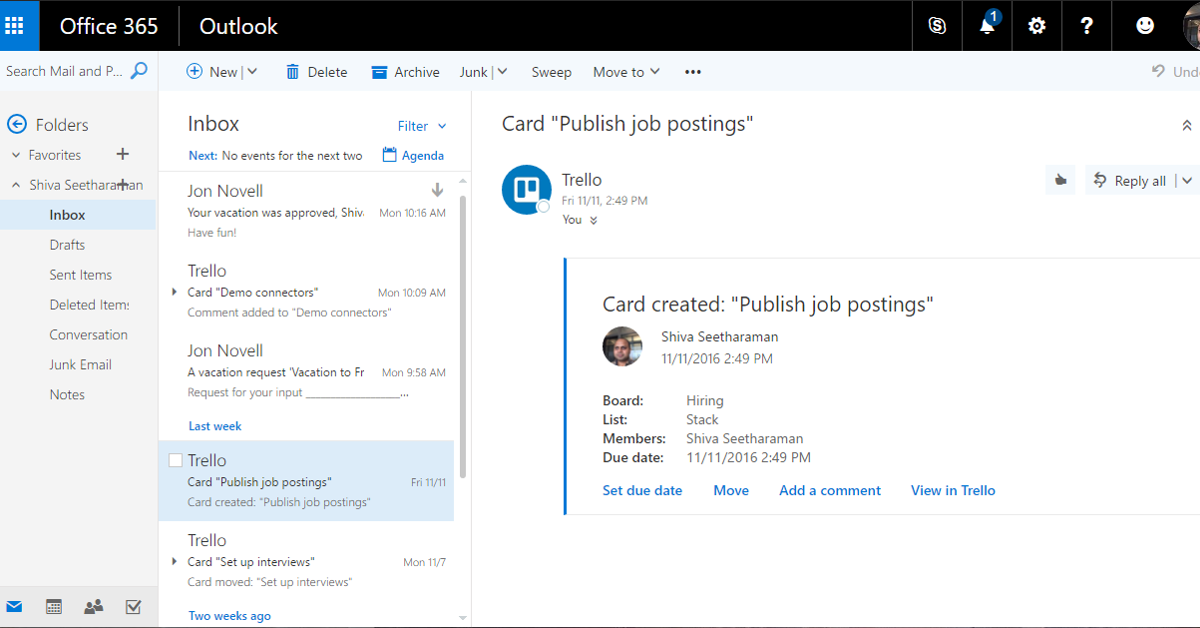1200x628 pixels.
Task: Open the New dropdown arrow
Action: [x=252, y=72]
